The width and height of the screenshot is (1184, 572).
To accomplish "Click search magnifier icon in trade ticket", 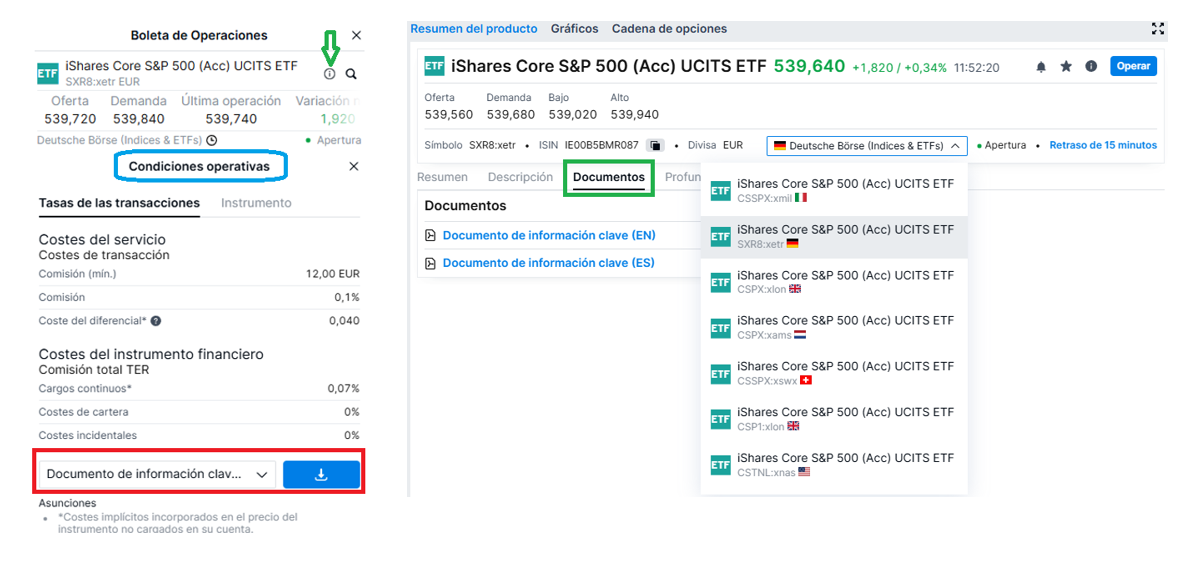I will click(351, 74).
